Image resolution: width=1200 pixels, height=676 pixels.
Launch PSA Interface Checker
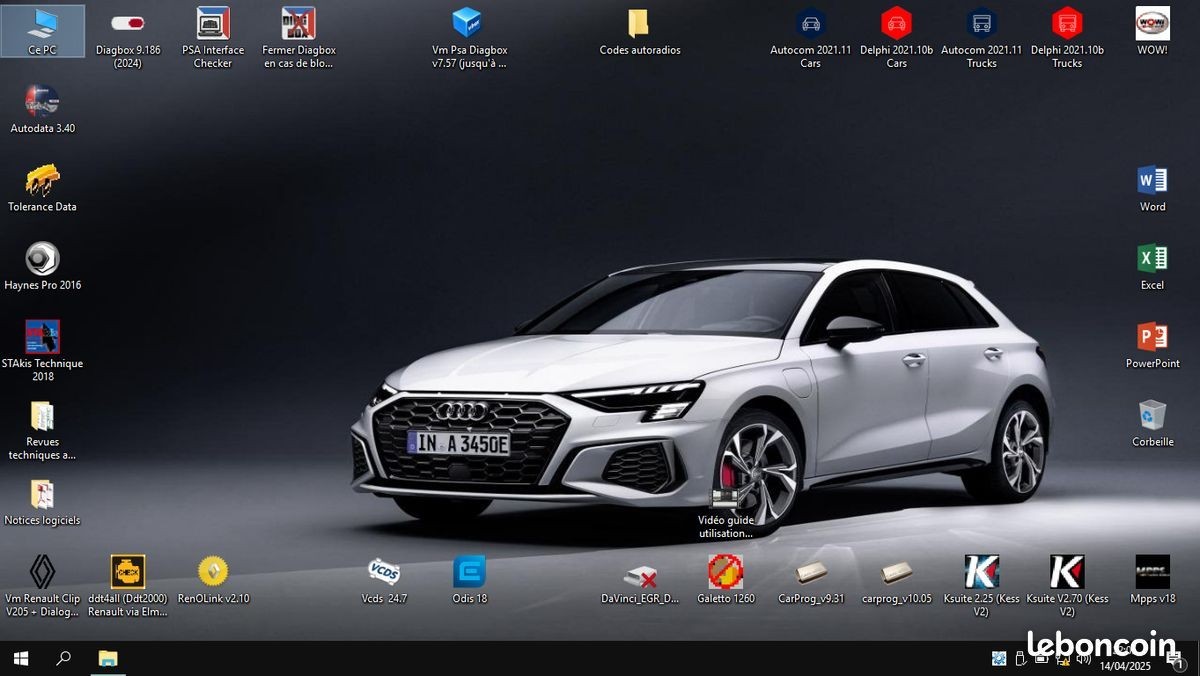click(213, 24)
